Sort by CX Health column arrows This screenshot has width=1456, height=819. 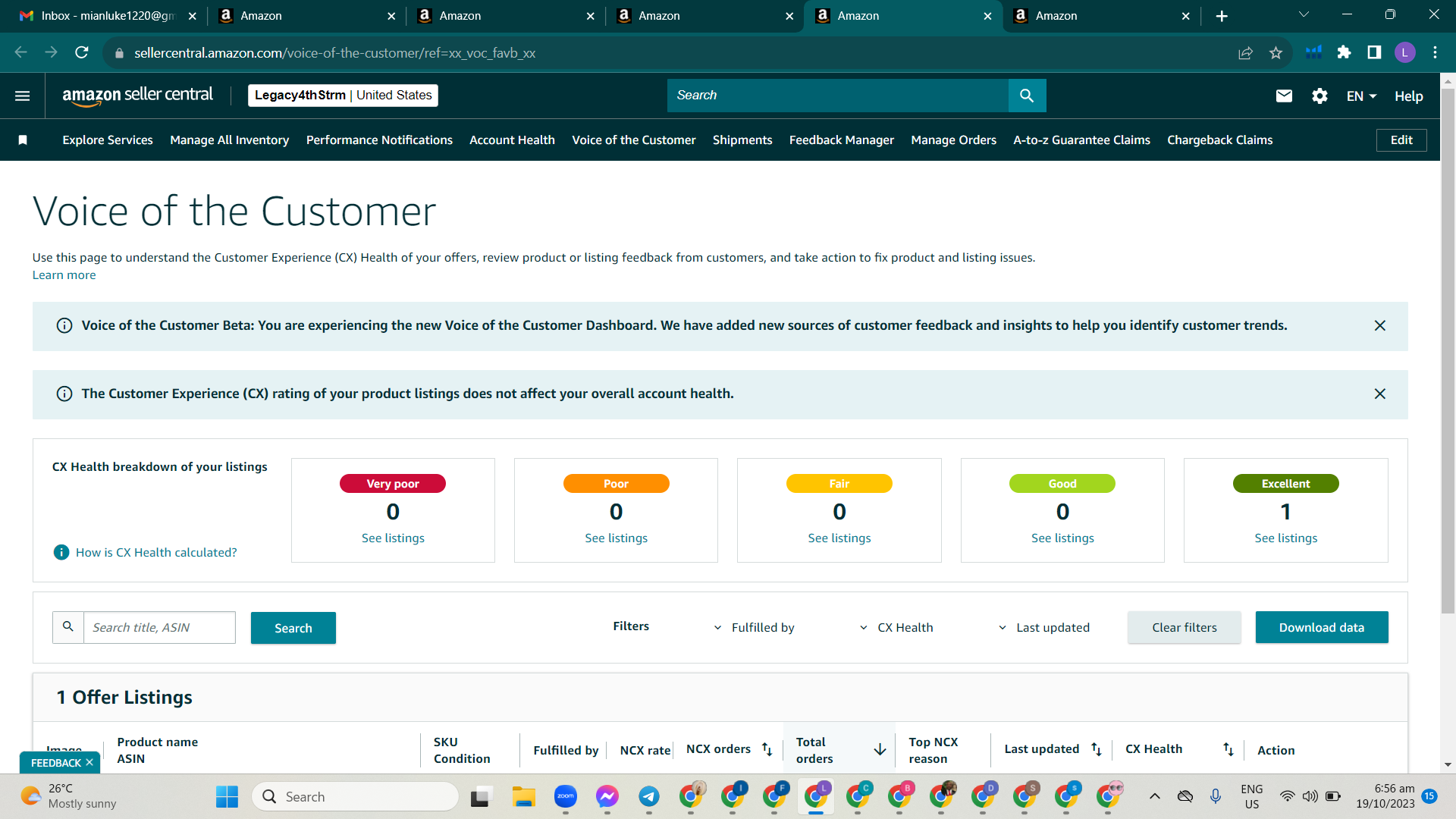1228,750
